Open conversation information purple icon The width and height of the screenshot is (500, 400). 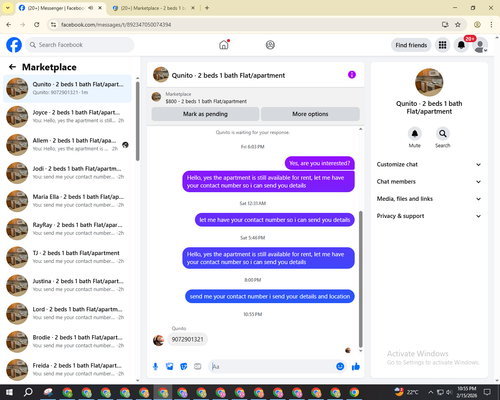coord(352,75)
